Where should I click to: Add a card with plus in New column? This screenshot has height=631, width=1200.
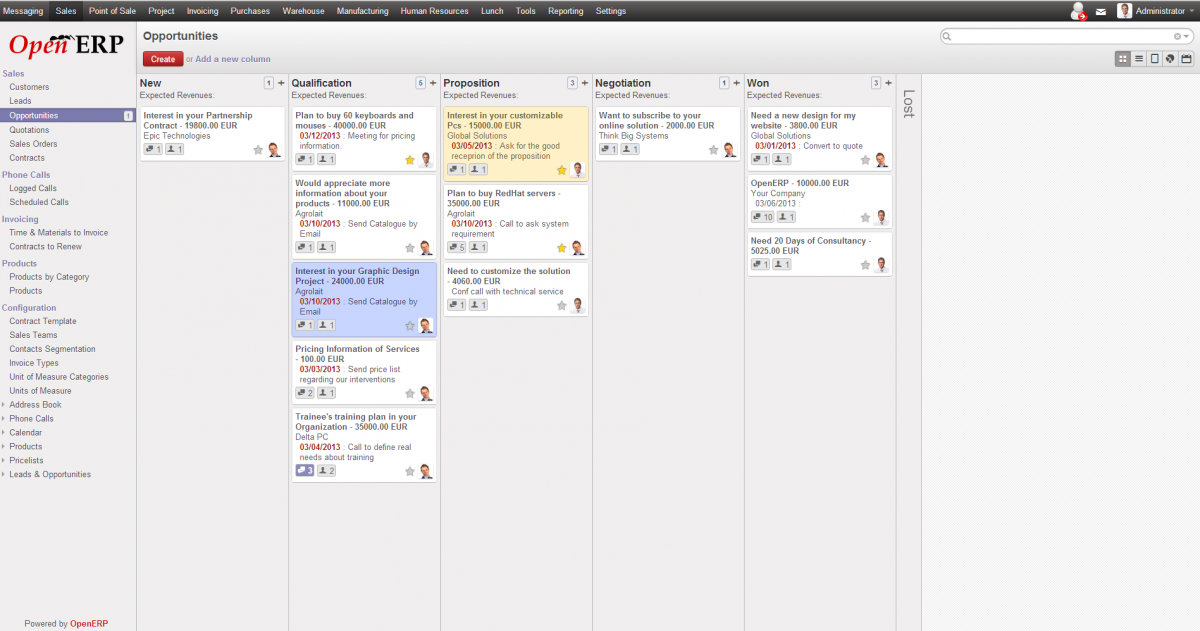(281, 83)
